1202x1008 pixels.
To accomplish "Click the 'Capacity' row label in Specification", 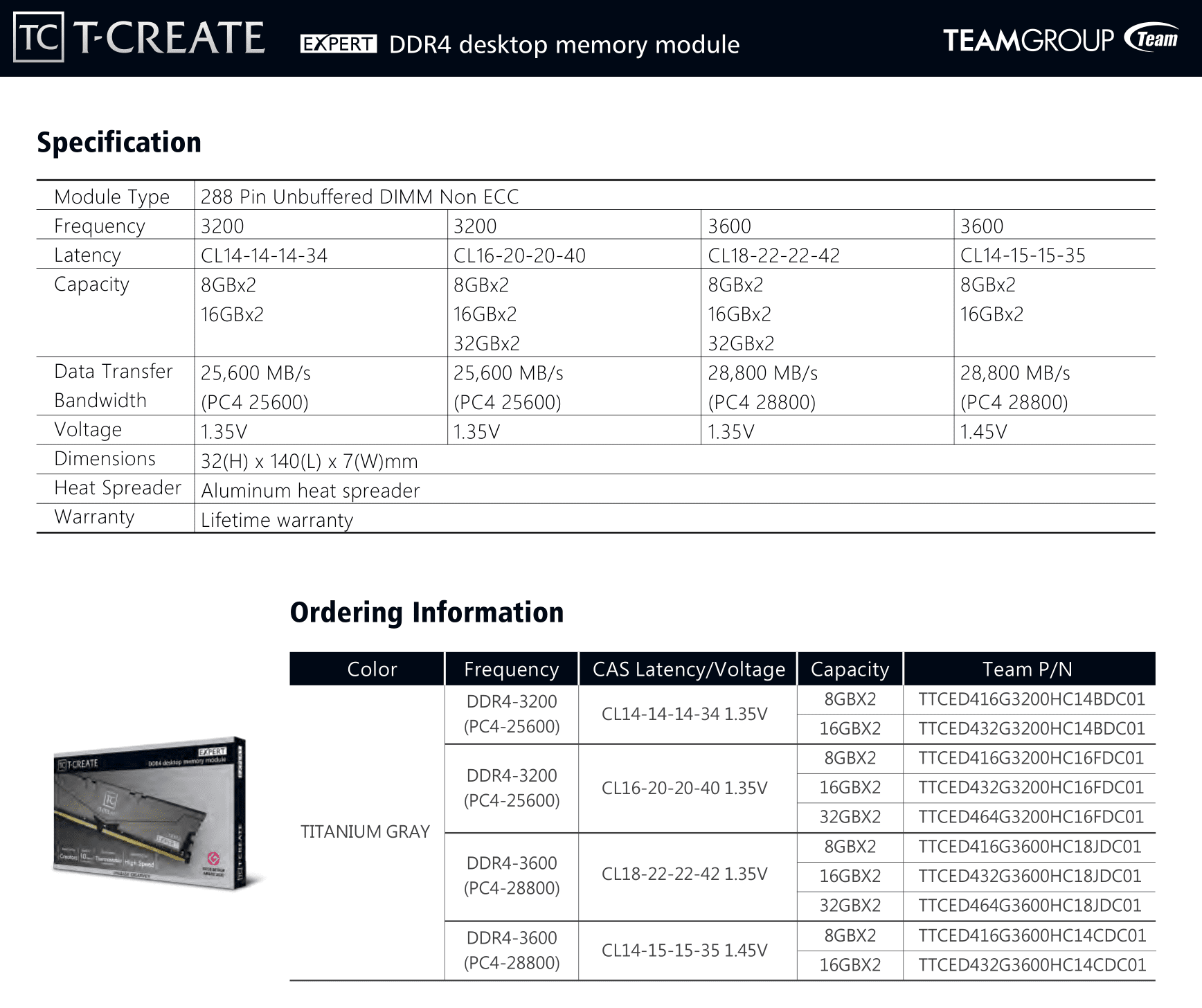I will (91, 285).
